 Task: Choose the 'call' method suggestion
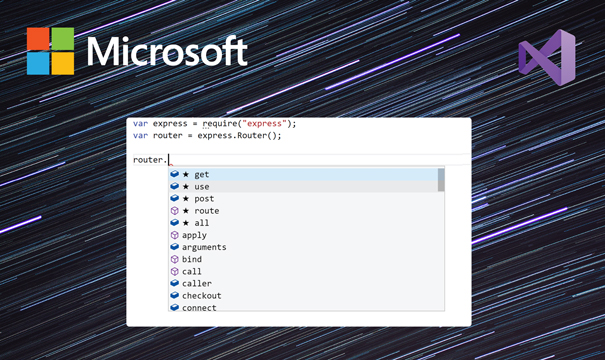[304, 272]
